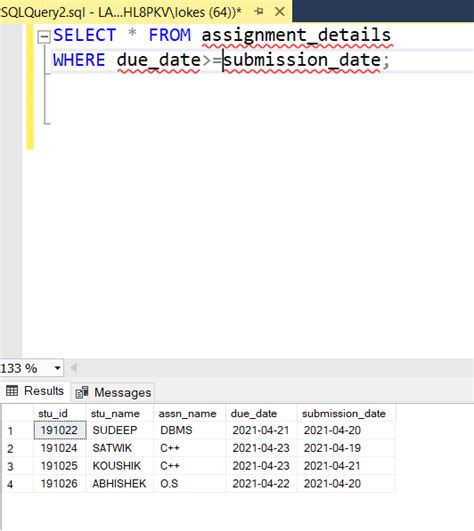
Task: Click the Messages tab icon
Action: 82,392
